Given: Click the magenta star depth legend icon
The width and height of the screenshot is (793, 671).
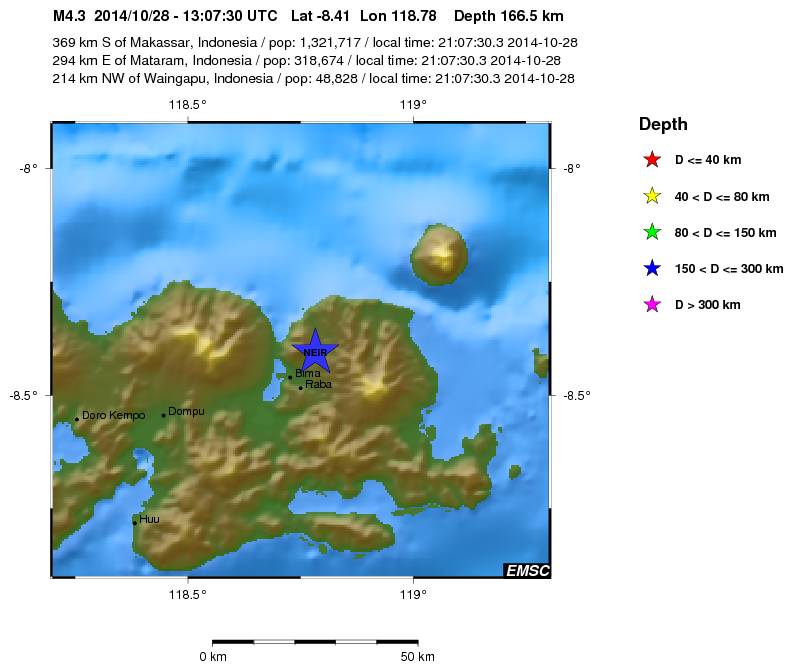Looking at the screenshot, I should [x=652, y=304].
